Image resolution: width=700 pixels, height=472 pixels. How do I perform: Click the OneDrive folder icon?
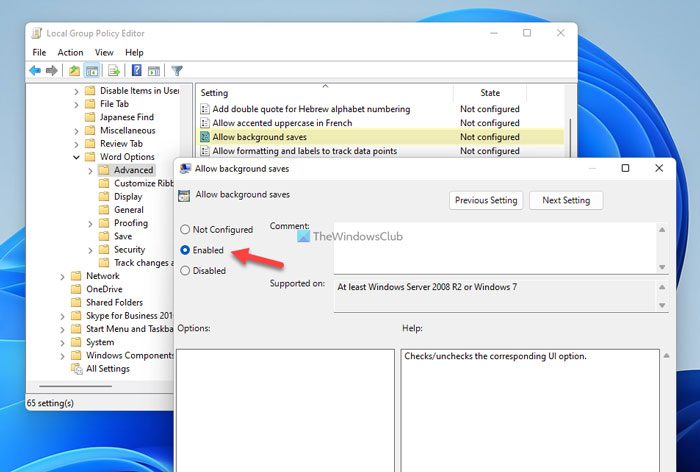pos(76,289)
